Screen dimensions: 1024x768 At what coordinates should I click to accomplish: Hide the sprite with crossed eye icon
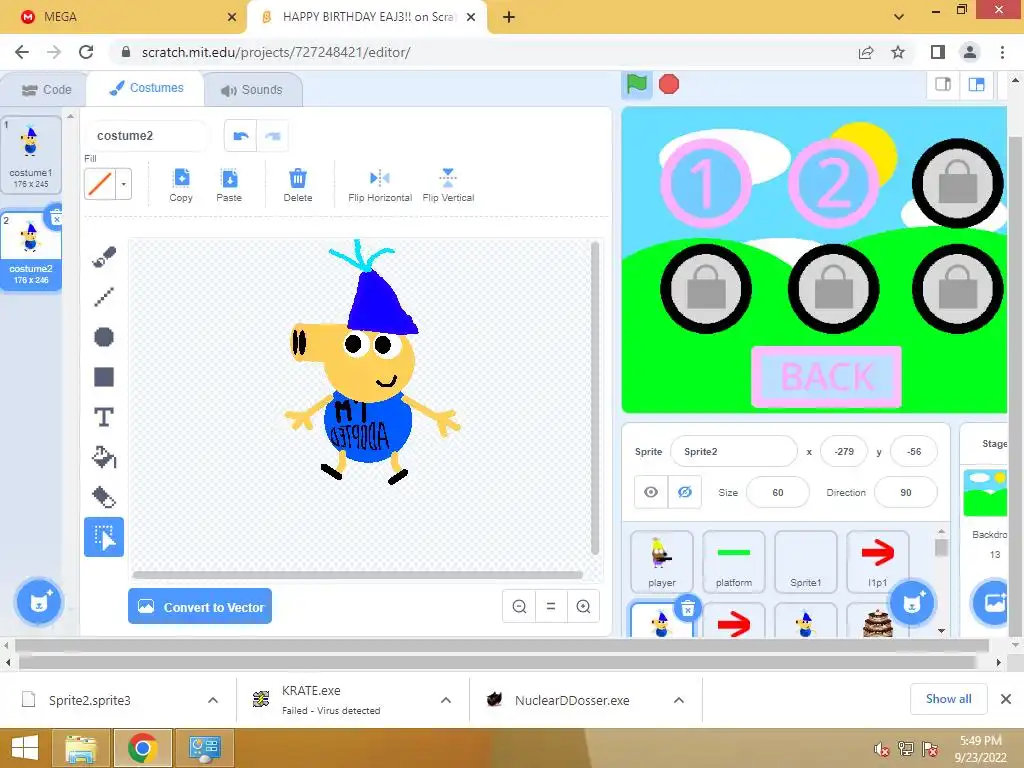click(x=684, y=492)
